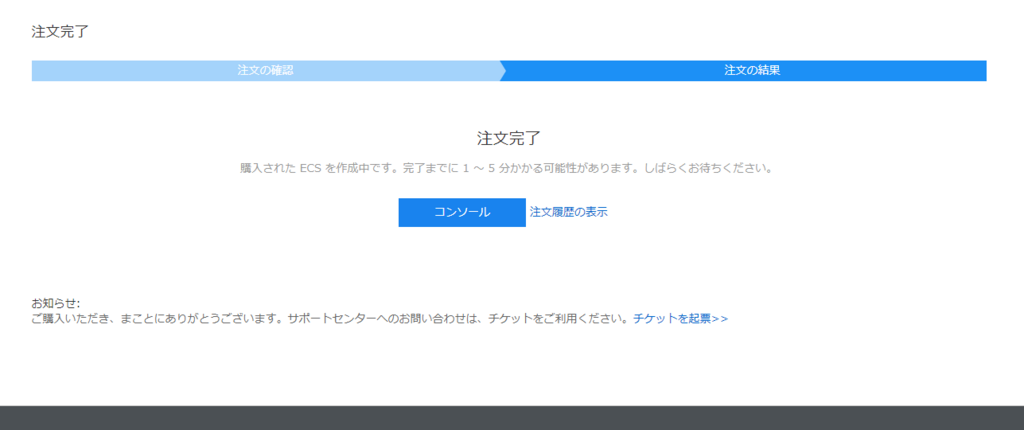Open the コンソール button

coord(462,212)
